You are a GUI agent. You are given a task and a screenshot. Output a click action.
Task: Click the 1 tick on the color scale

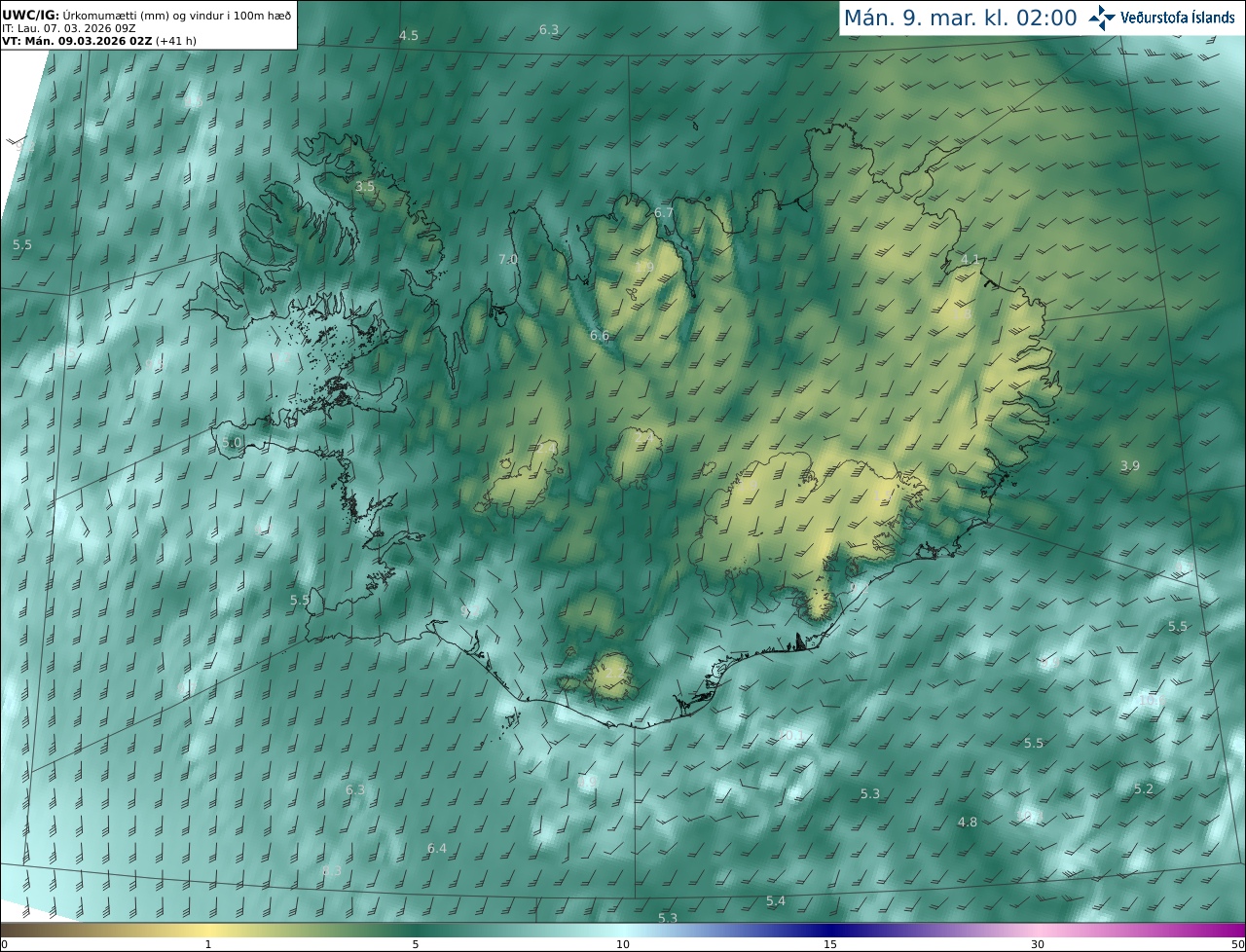208,944
